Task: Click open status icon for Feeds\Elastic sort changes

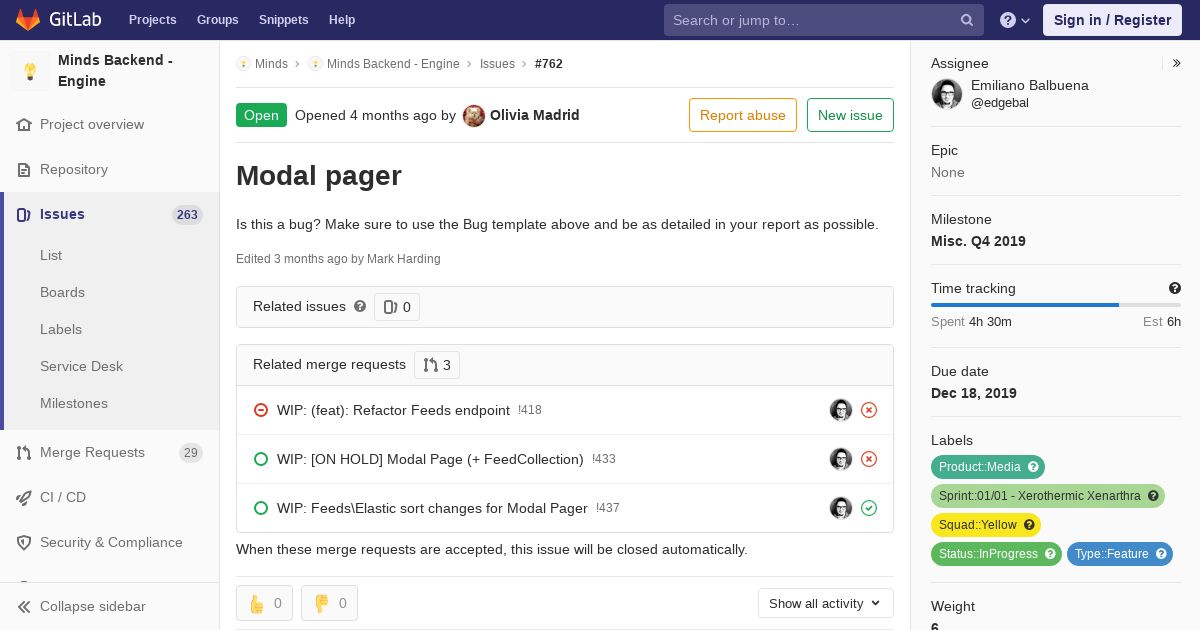Action: tap(261, 508)
